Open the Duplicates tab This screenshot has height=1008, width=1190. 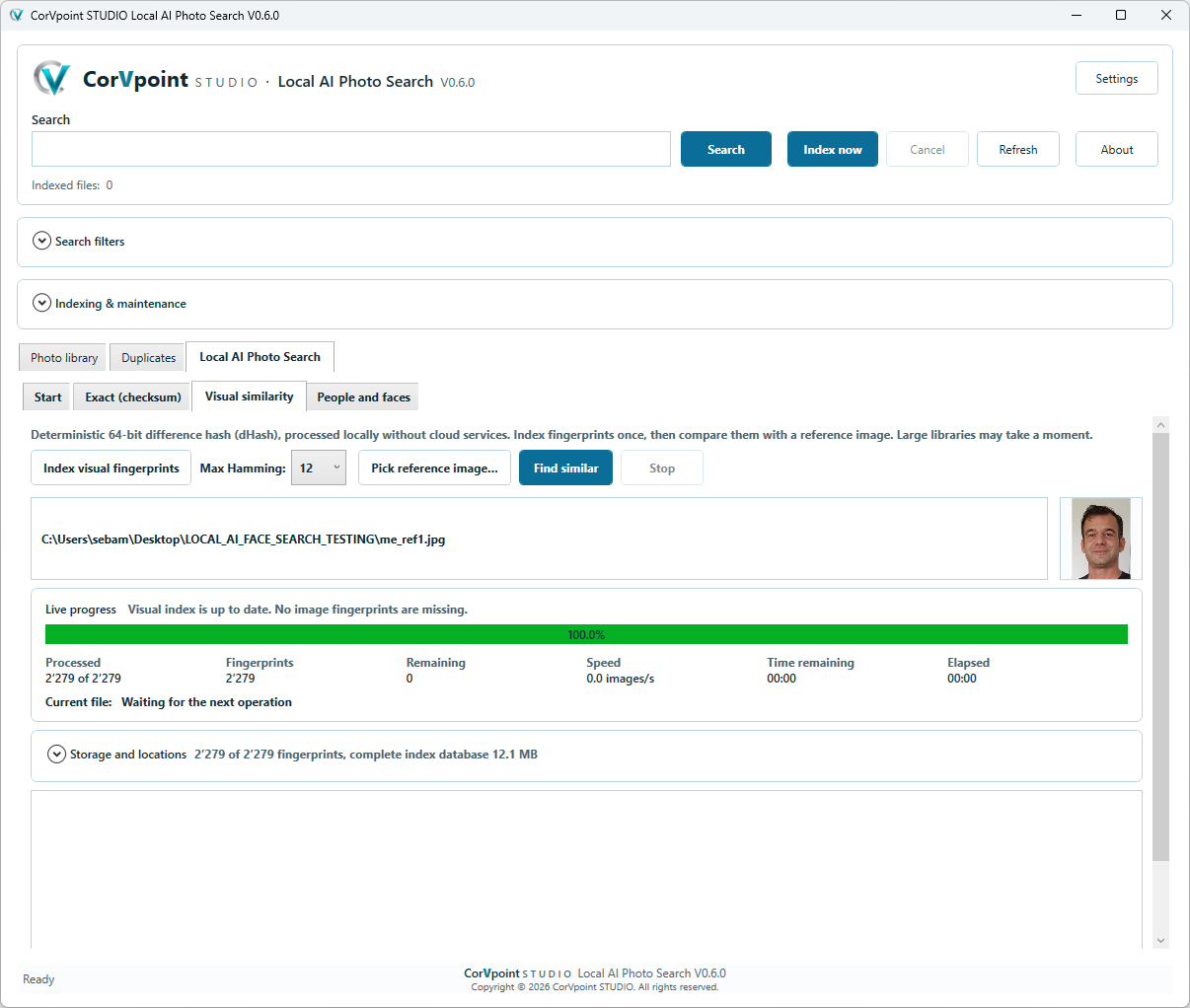point(148,357)
